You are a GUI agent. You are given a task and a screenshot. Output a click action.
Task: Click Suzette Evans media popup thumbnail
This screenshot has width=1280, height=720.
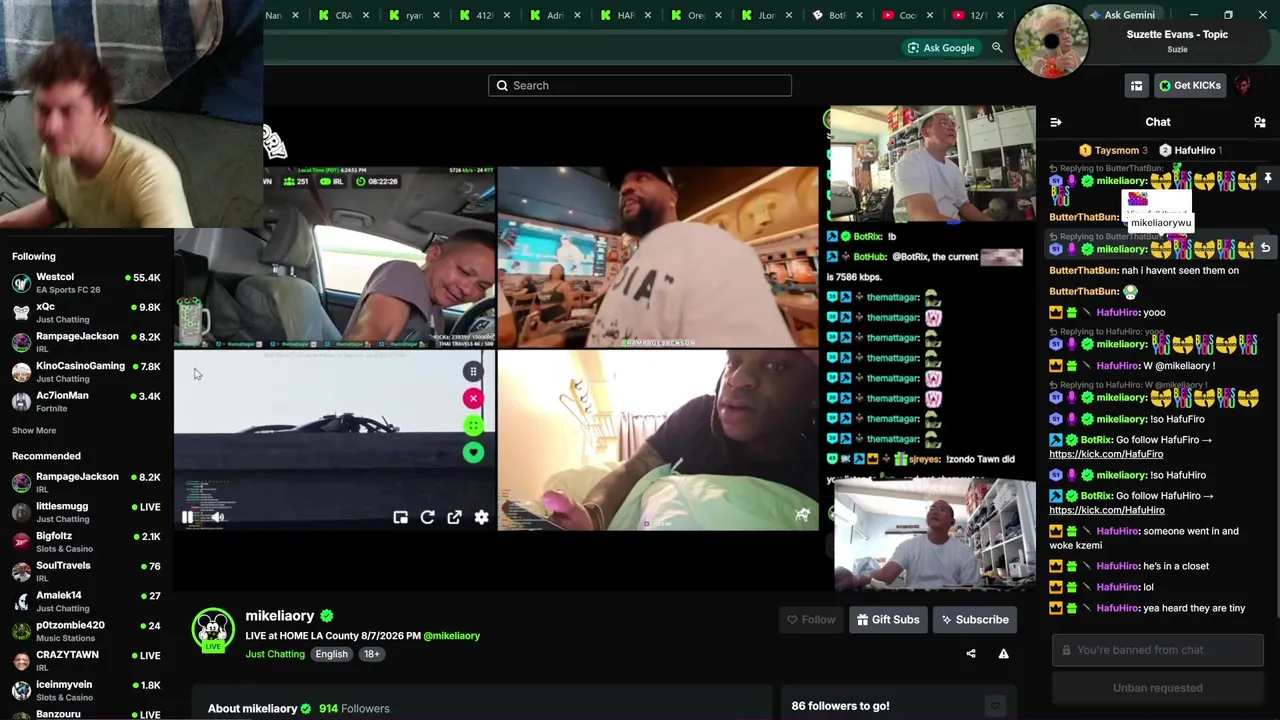coord(1051,42)
